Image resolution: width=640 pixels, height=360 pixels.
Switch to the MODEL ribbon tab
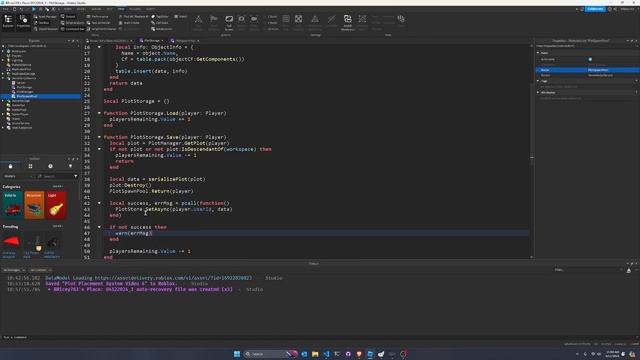tap(81, 9)
